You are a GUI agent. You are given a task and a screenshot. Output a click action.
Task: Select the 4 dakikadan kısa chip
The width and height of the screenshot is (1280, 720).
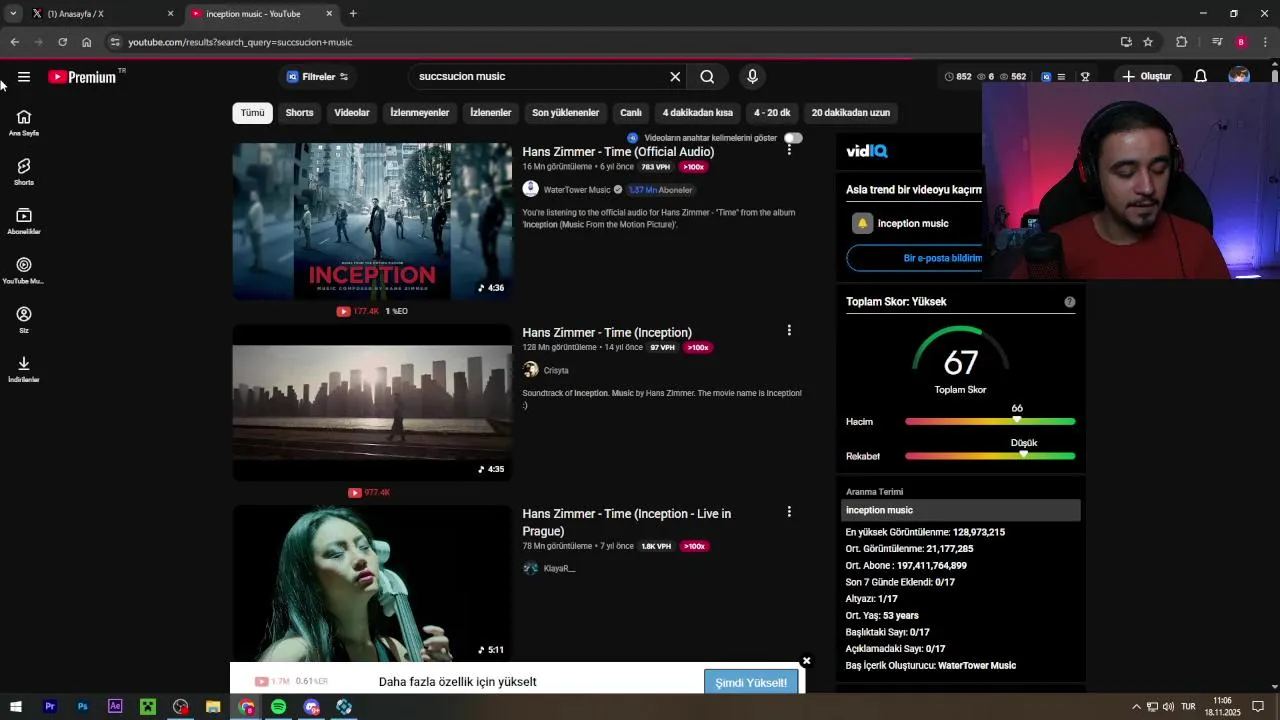[x=698, y=113]
